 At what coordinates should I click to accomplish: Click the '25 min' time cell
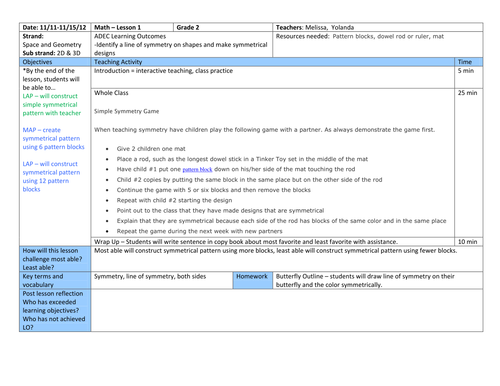point(469,163)
